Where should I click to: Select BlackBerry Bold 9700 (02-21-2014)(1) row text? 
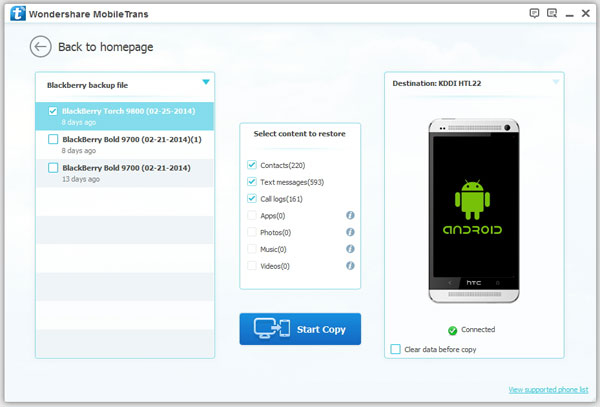(132, 139)
